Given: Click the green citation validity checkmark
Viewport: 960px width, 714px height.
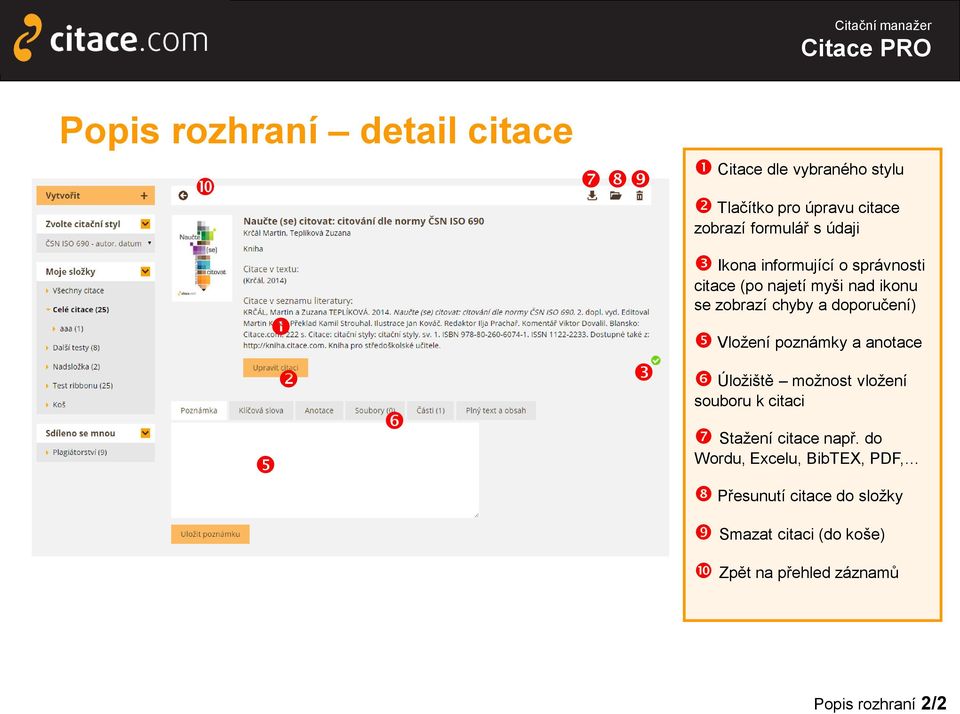Looking at the screenshot, I should tap(656, 361).
